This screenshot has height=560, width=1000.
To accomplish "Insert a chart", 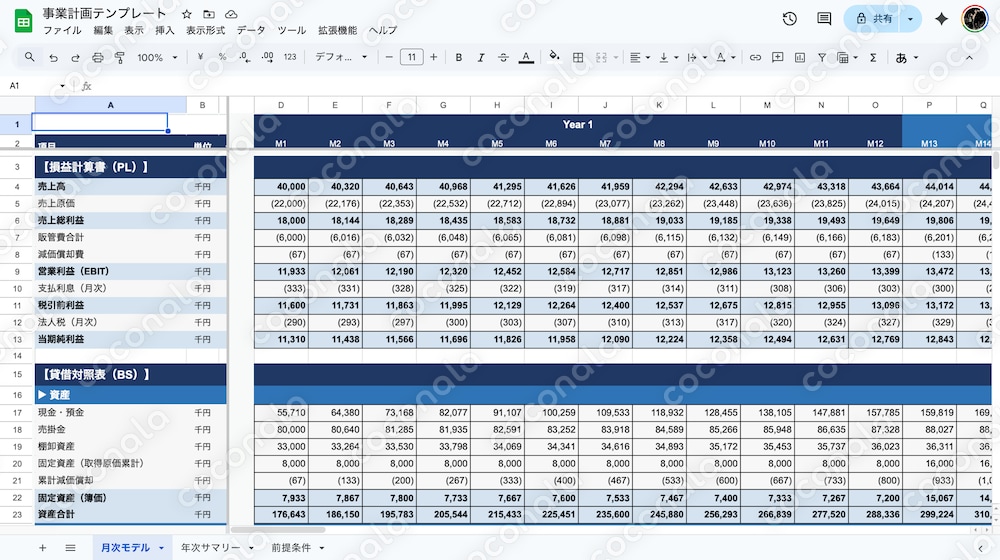I will (x=800, y=57).
